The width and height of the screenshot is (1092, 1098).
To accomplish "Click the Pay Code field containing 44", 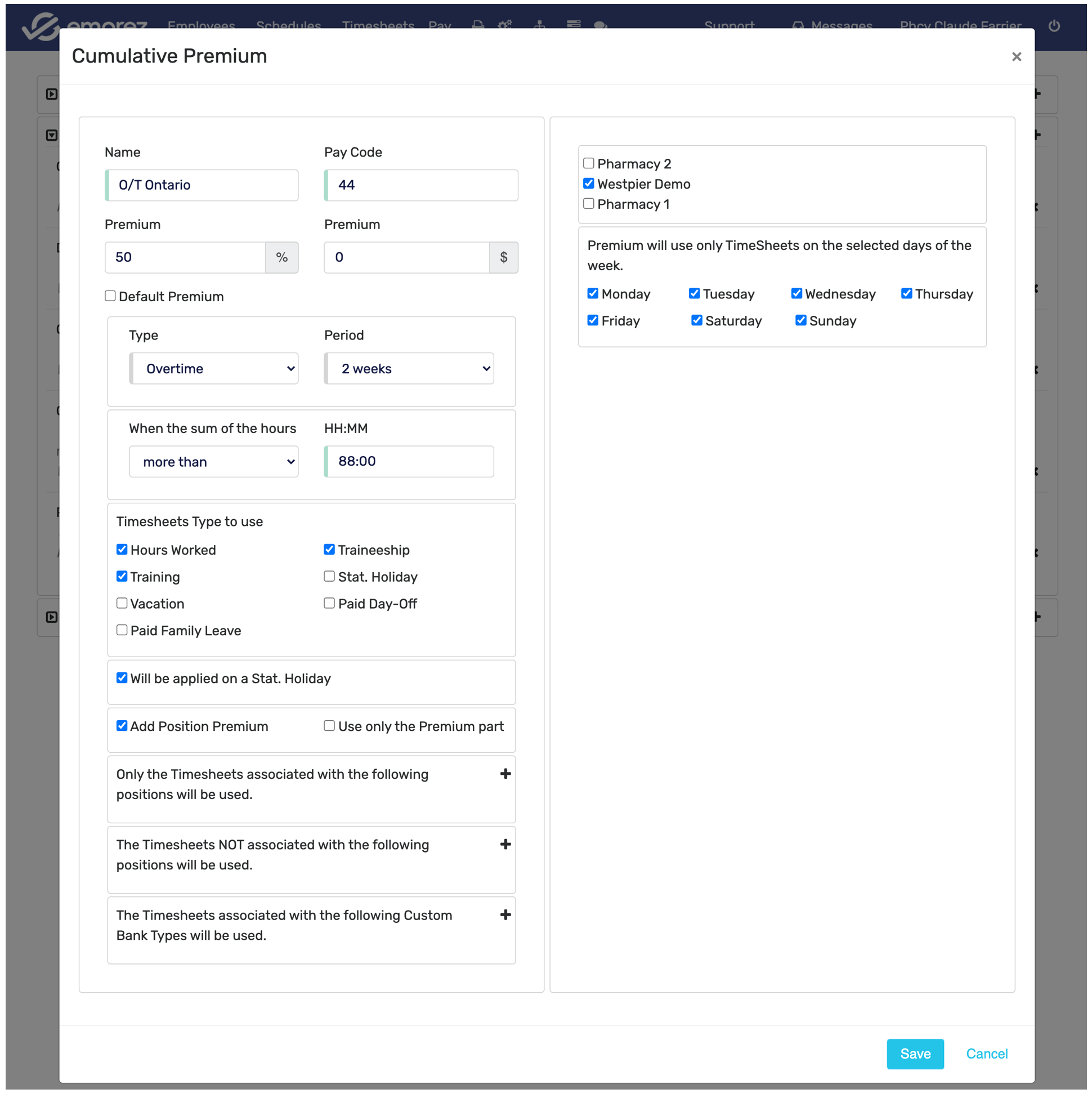I will point(422,185).
